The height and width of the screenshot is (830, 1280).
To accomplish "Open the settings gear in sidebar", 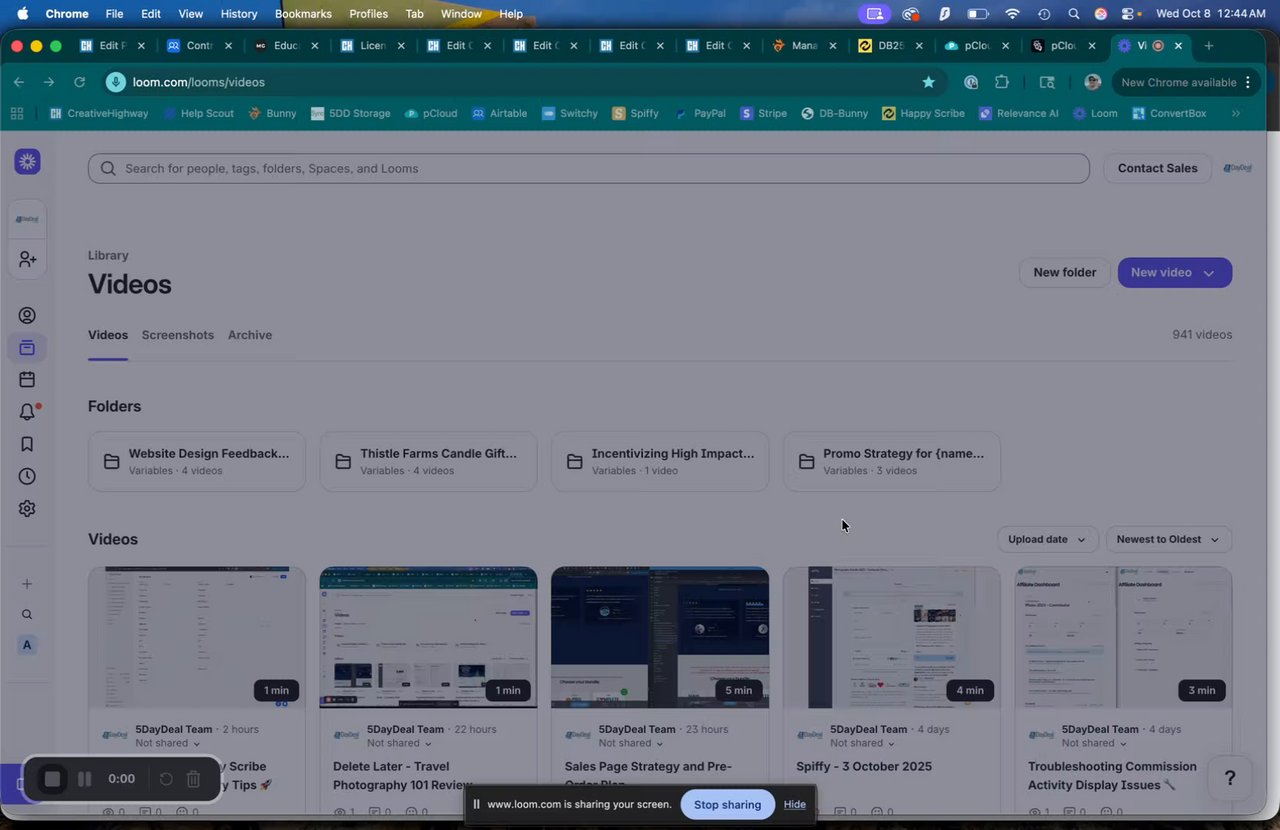I will click(x=27, y=508).
